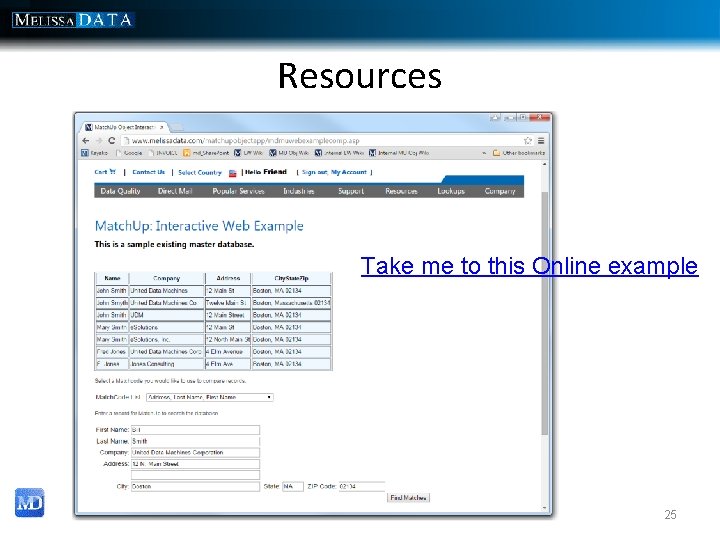
Task: Click scrollbar up arrow
Action: (545, 164)
